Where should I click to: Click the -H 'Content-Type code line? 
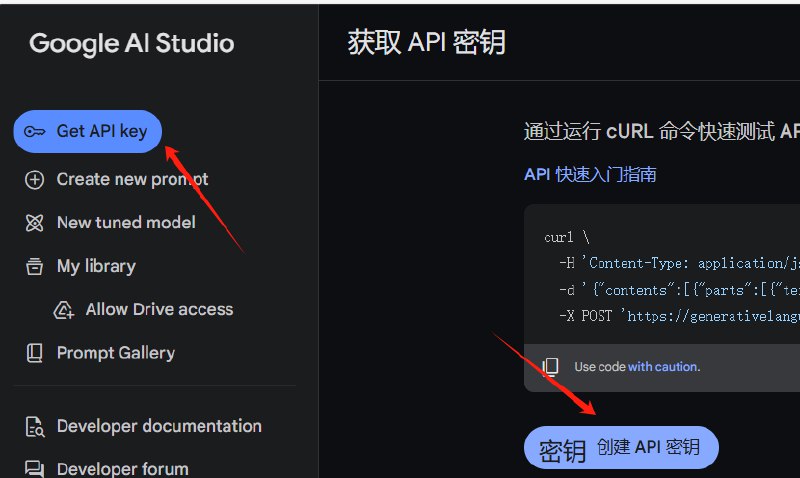point(679,264)
